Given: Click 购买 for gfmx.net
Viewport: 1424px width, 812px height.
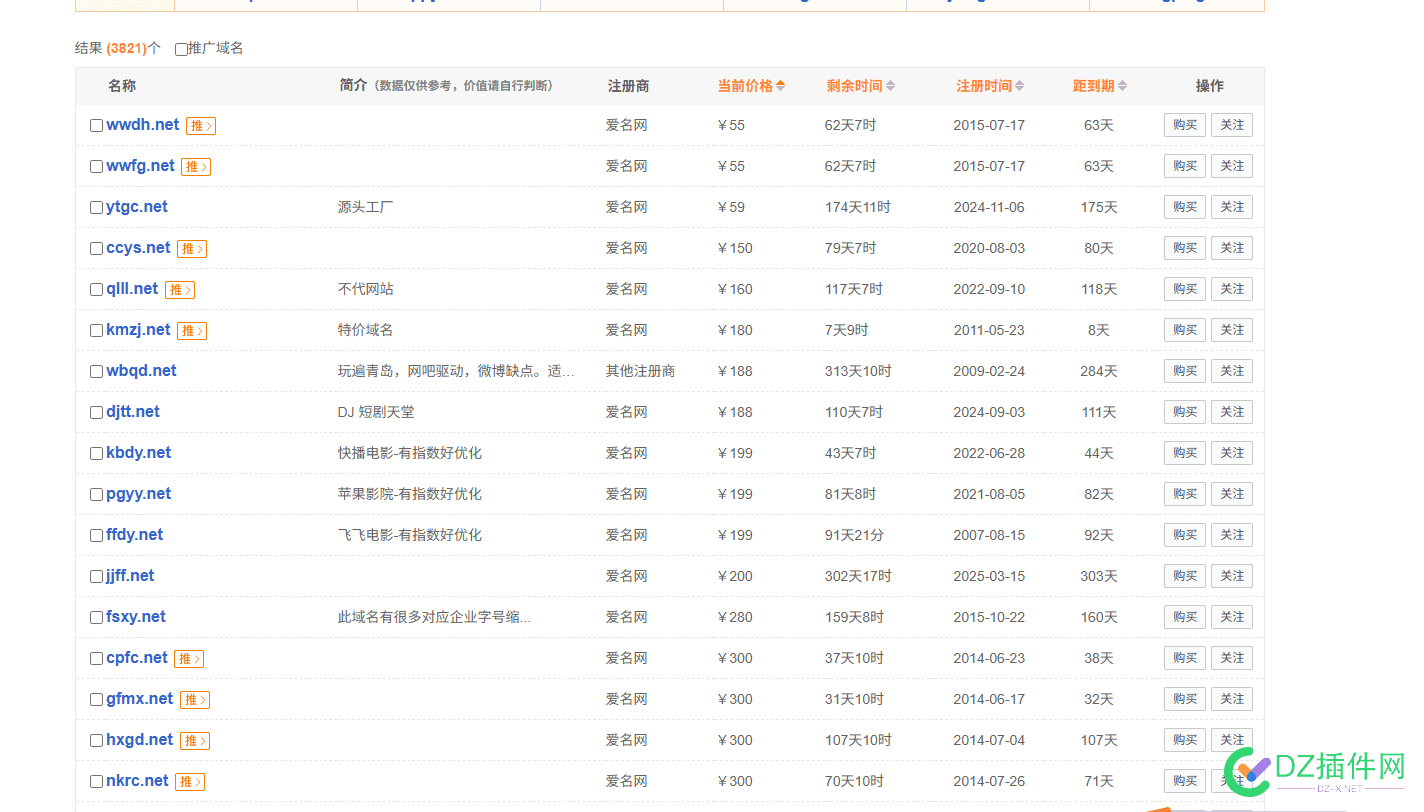Looking at the screenshot, I should [1185, 699].
